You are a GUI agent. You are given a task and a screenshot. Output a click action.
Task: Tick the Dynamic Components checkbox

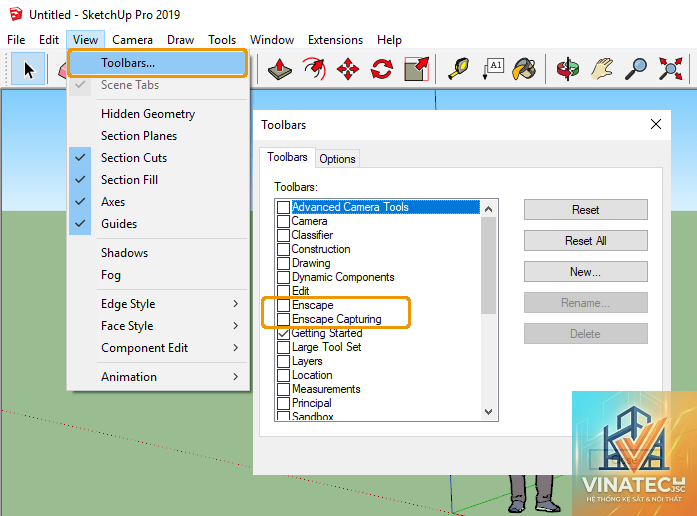(x=283, y=277)
